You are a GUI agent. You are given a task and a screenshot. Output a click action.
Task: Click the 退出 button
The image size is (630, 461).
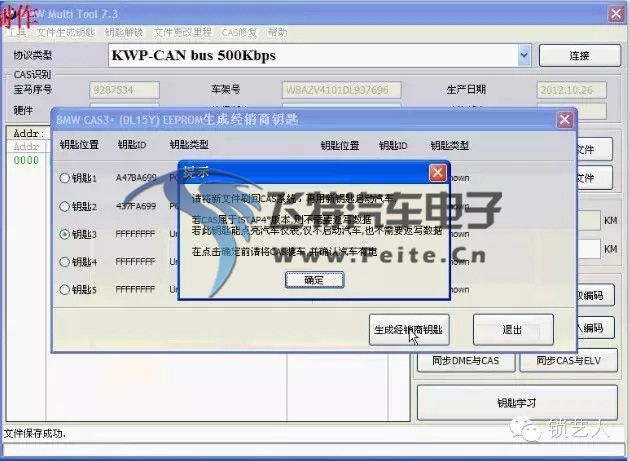513,330
